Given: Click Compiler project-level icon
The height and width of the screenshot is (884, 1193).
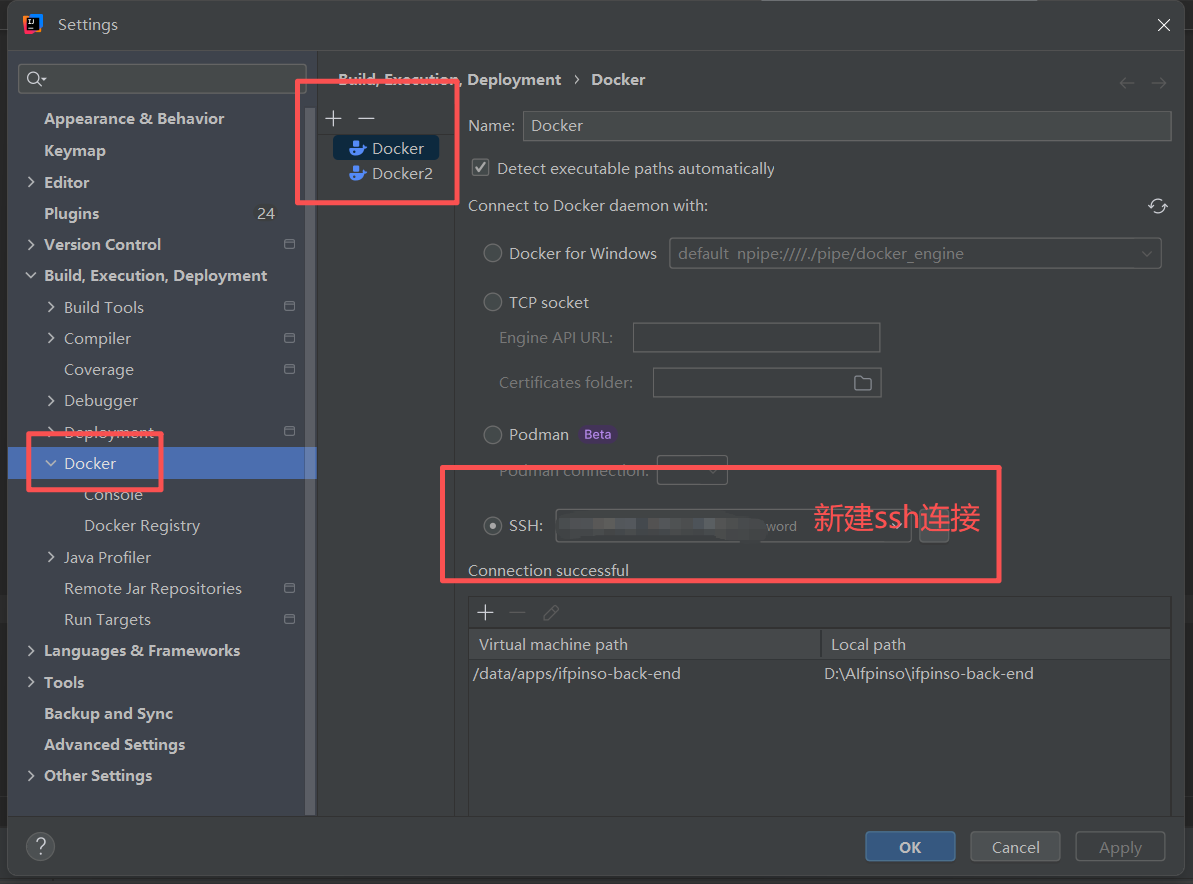Looking at the screenshot, I should 289,338.
